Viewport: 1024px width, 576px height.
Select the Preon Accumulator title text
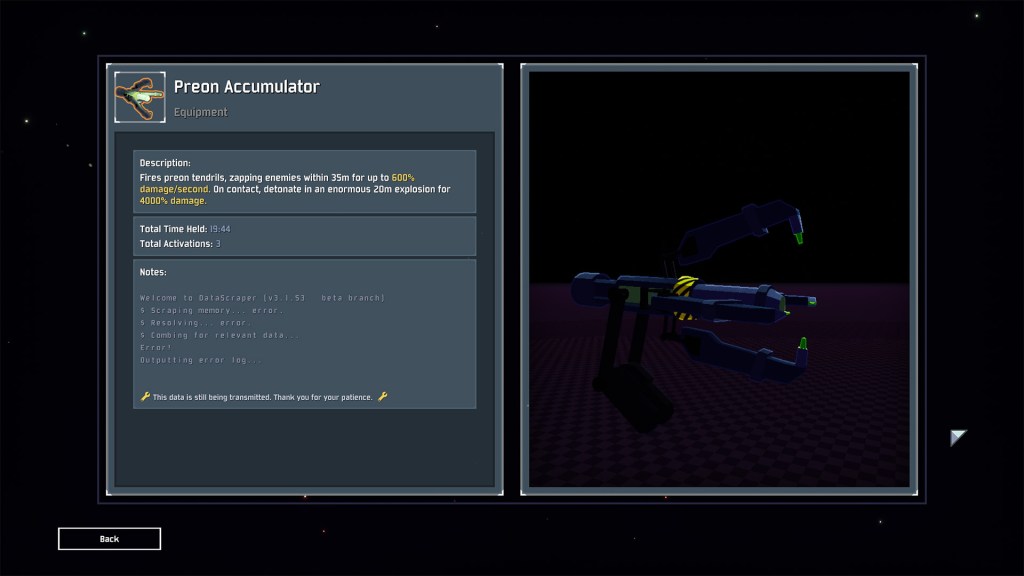click(x=248, y=87)
